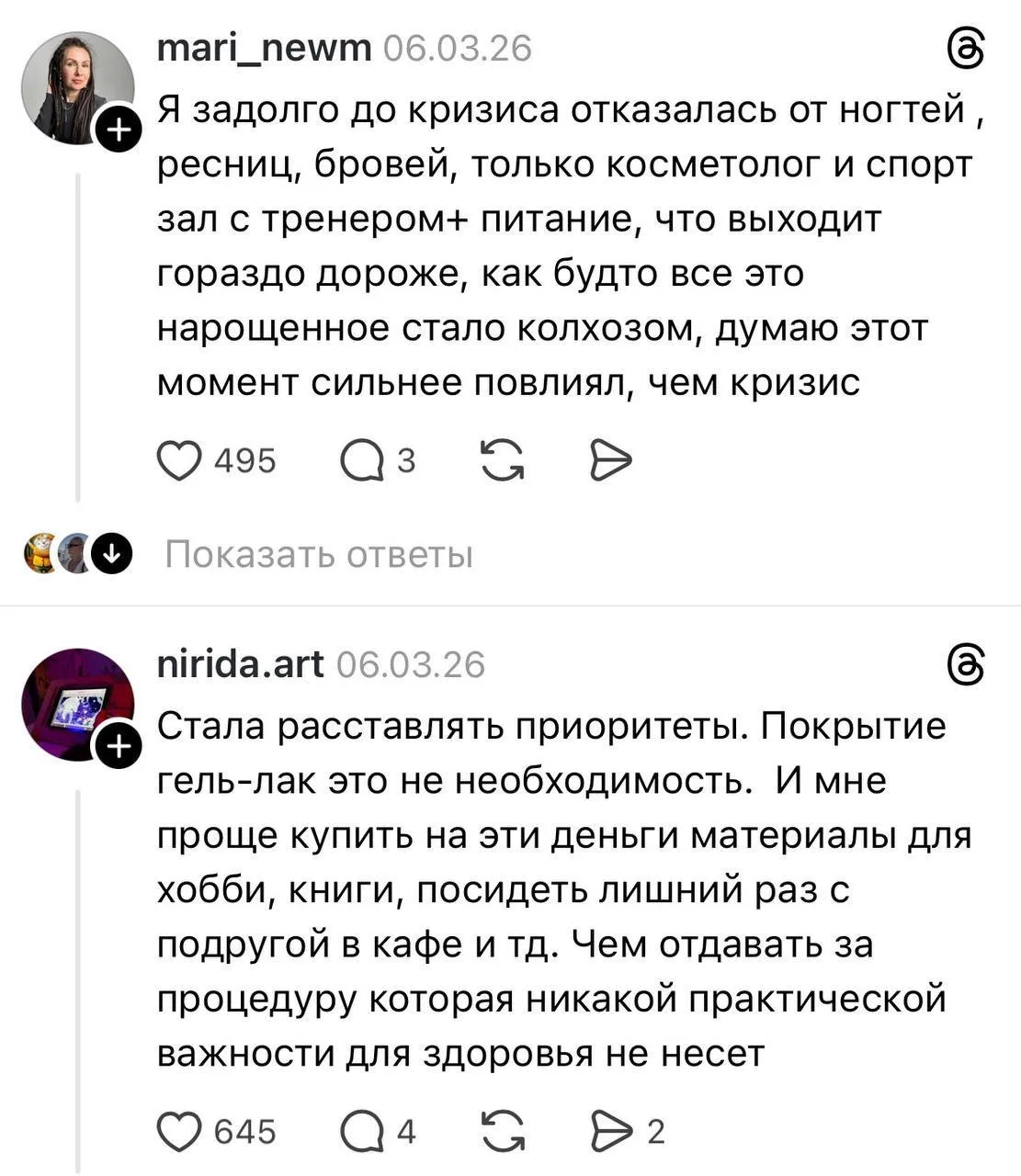The image size is (1021, 1176).
Task: Click small reply avatars below first post
Action: [57, 555]
